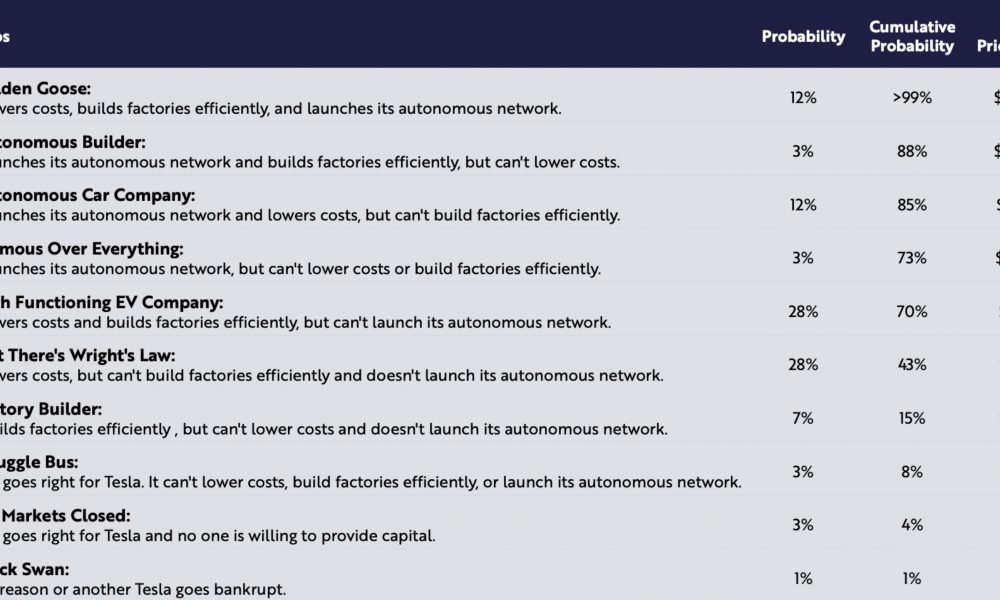1000x600 pixels.
Task: Click the Factory Builder scenario title
Action: point(51,409)
